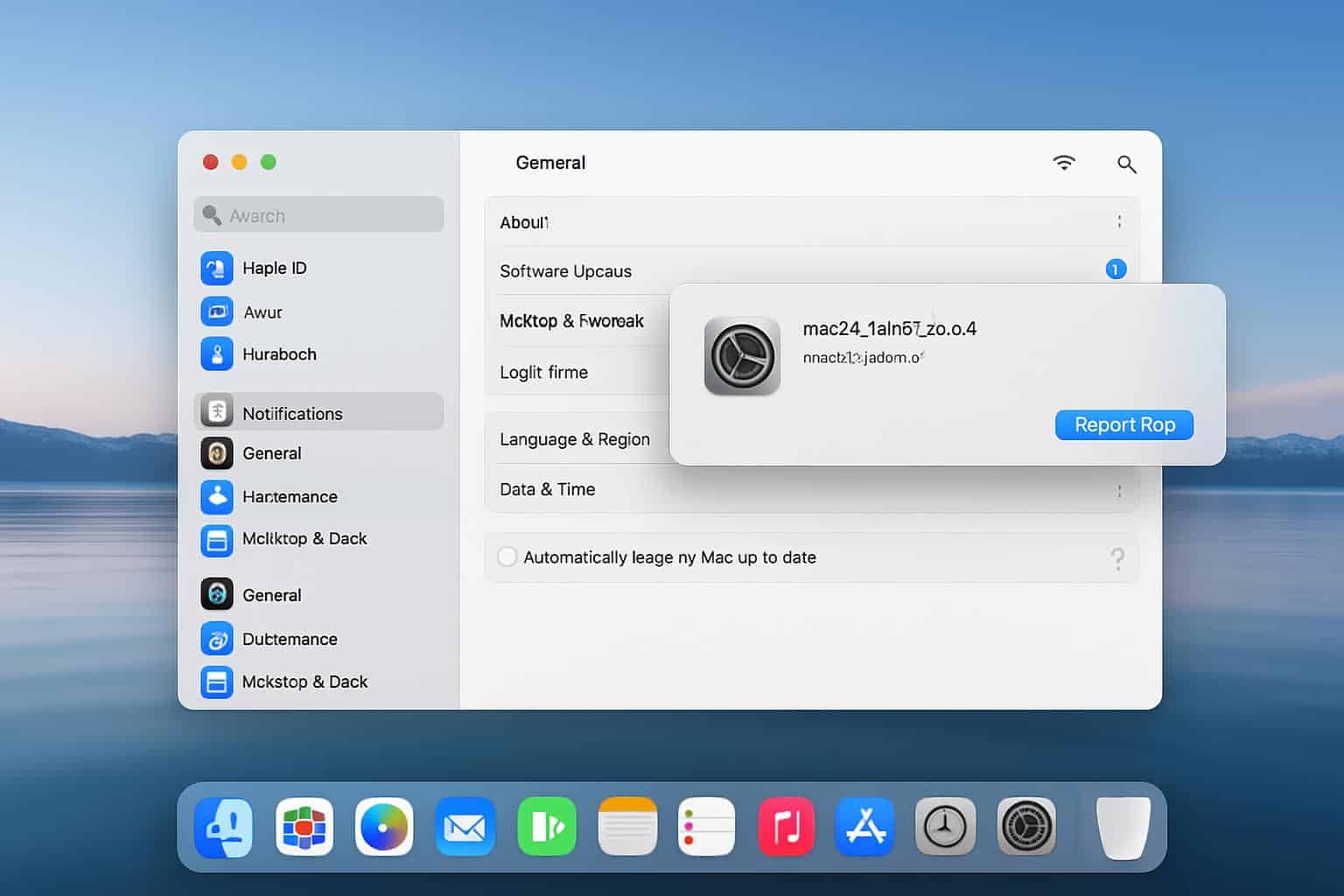Click the help question mark button

coord(1117,558)
